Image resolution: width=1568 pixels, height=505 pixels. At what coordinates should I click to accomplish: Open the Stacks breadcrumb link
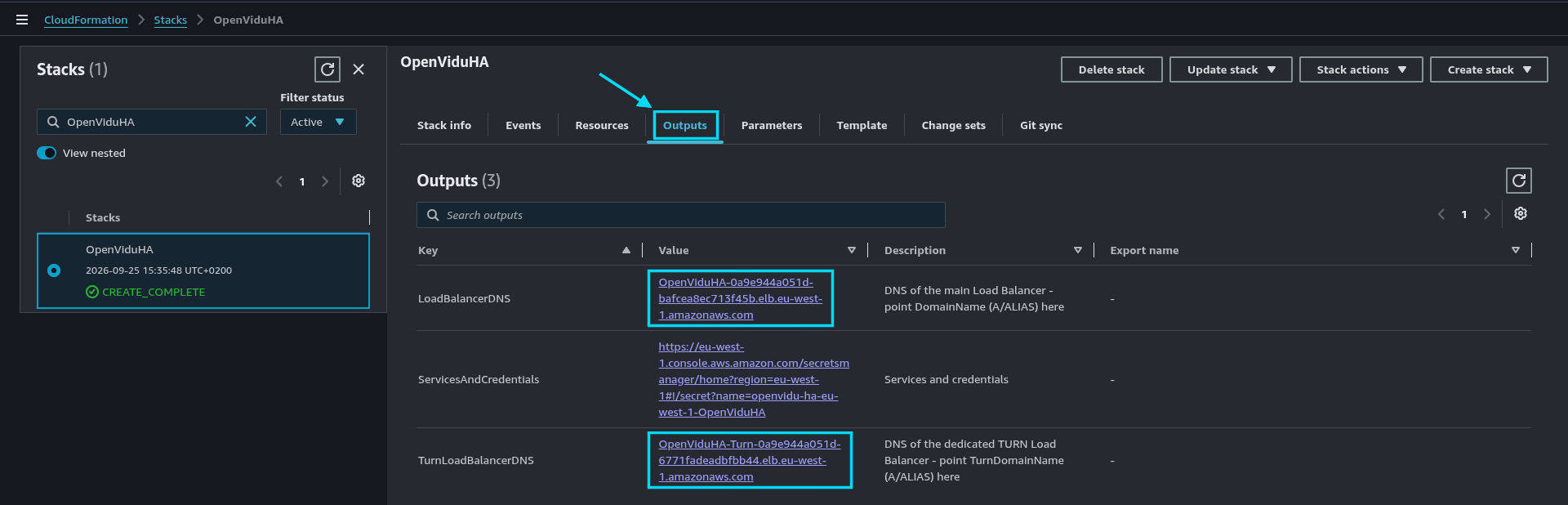point(171,20)
